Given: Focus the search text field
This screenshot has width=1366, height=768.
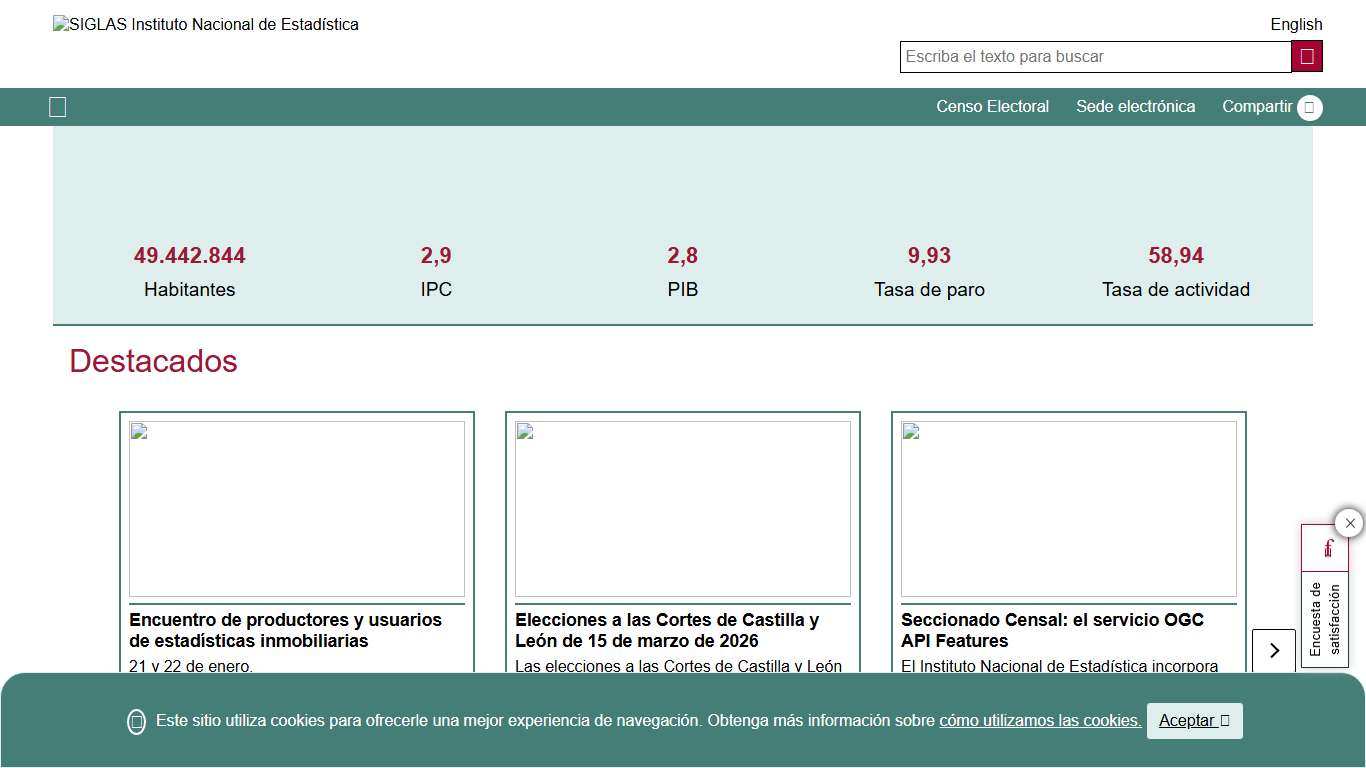Looking at the screenshot, I should (x=1095, y=57).
